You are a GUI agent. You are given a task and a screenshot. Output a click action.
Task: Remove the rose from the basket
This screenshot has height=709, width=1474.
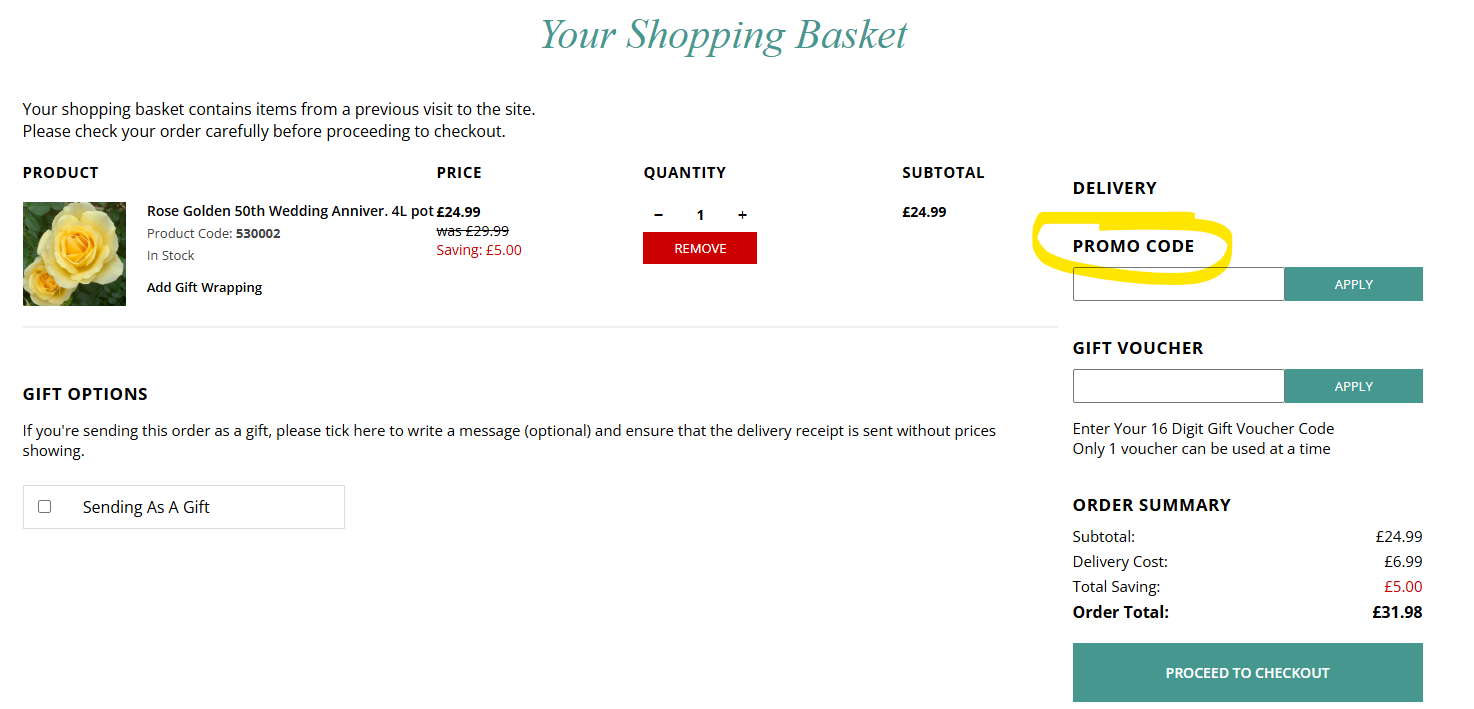pyautogui.click(x=700, y=248)
